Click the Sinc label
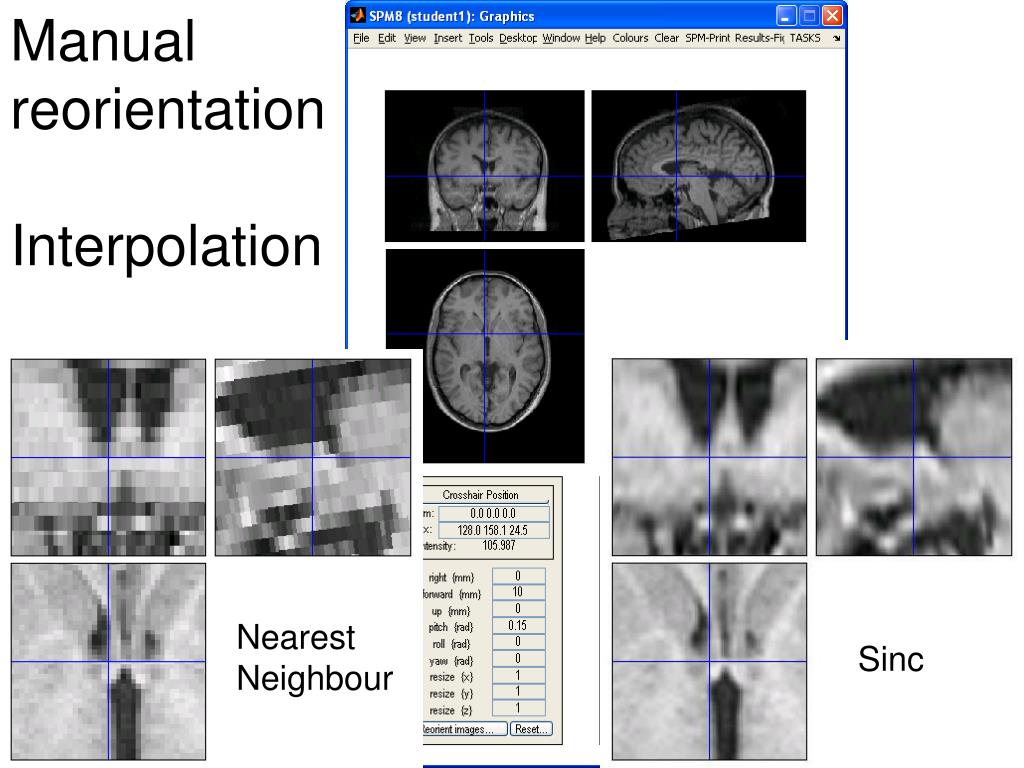This screenshot has height=768, width=1024. 891,659
